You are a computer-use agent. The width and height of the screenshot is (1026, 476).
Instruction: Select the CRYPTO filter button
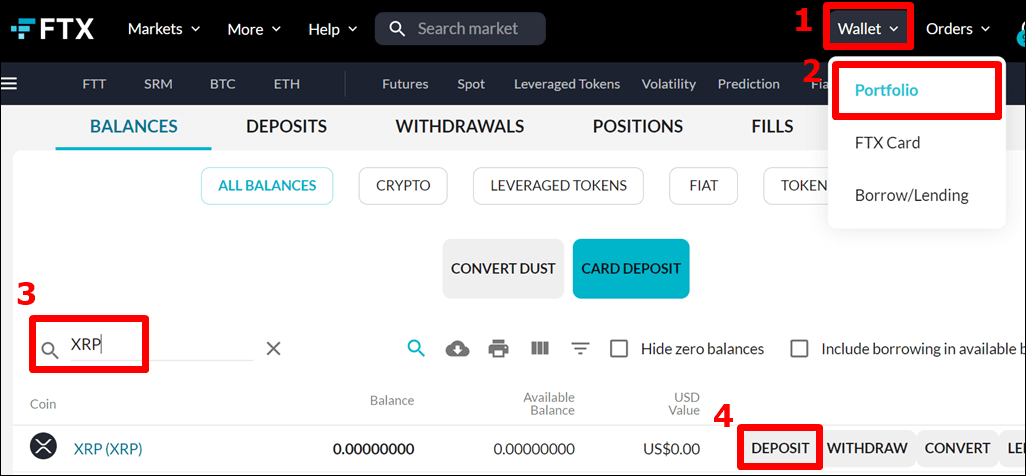click(403, 186)
